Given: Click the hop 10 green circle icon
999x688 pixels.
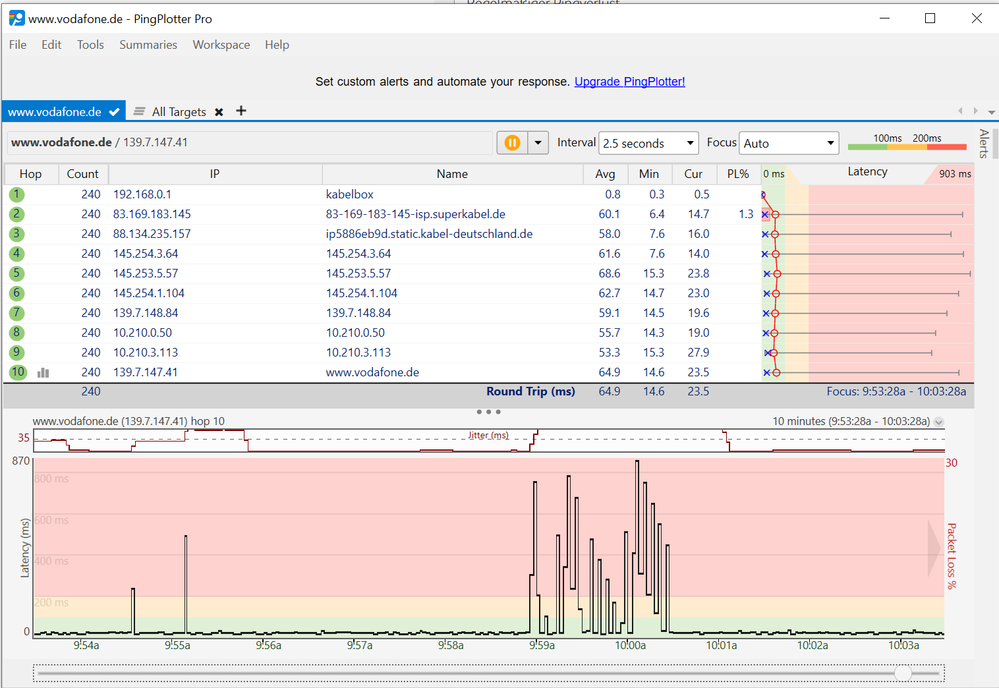Looking at the screenshot, I should click(18, 372).
